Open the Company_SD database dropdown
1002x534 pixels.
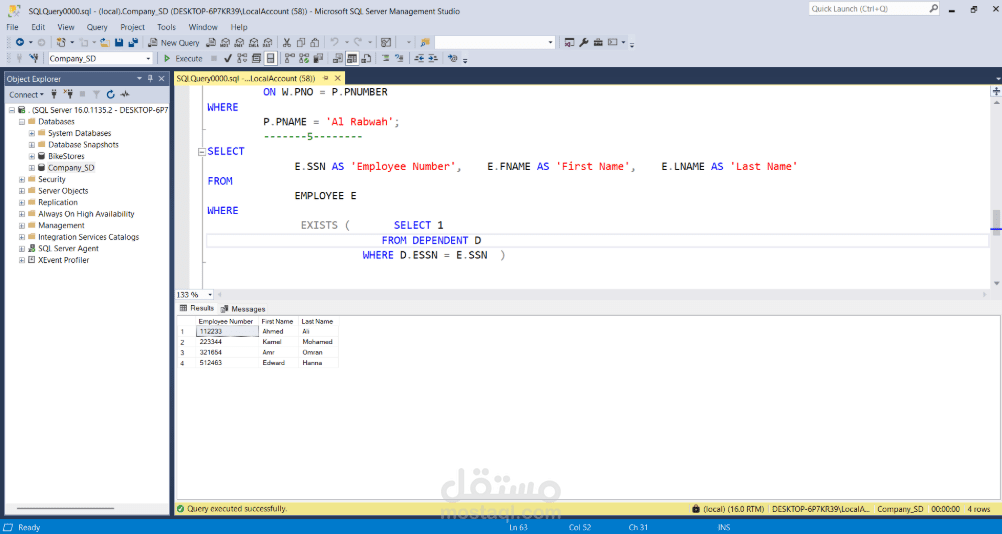pos(148,58)
